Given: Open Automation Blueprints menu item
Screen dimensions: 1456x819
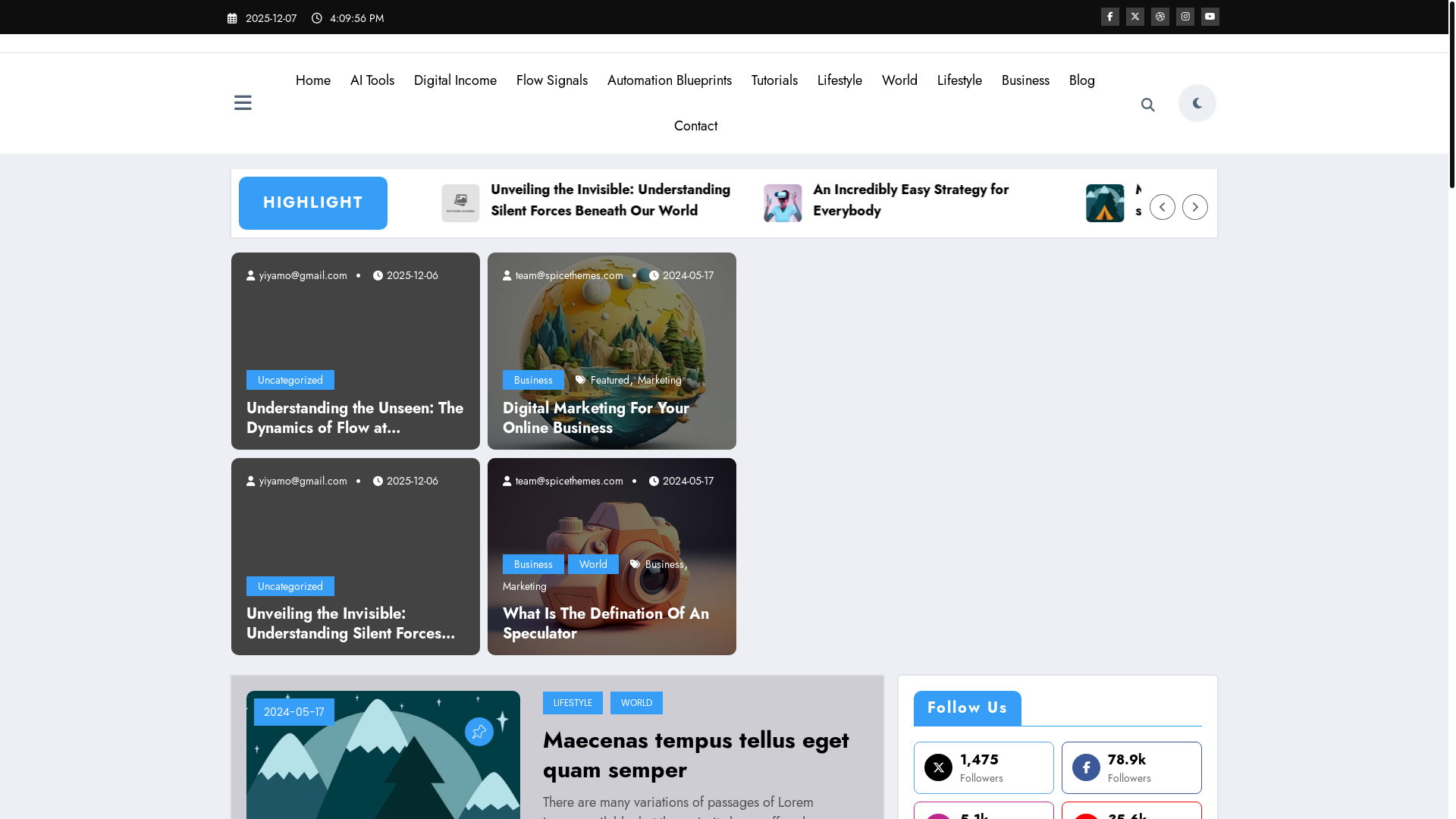Looking at the screenshot, I should (669, 80).
